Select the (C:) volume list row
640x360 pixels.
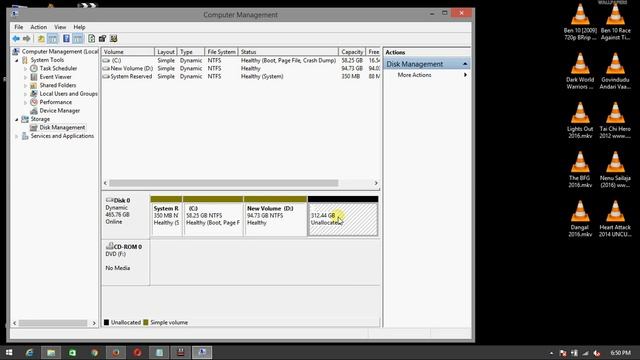[241, 60]
